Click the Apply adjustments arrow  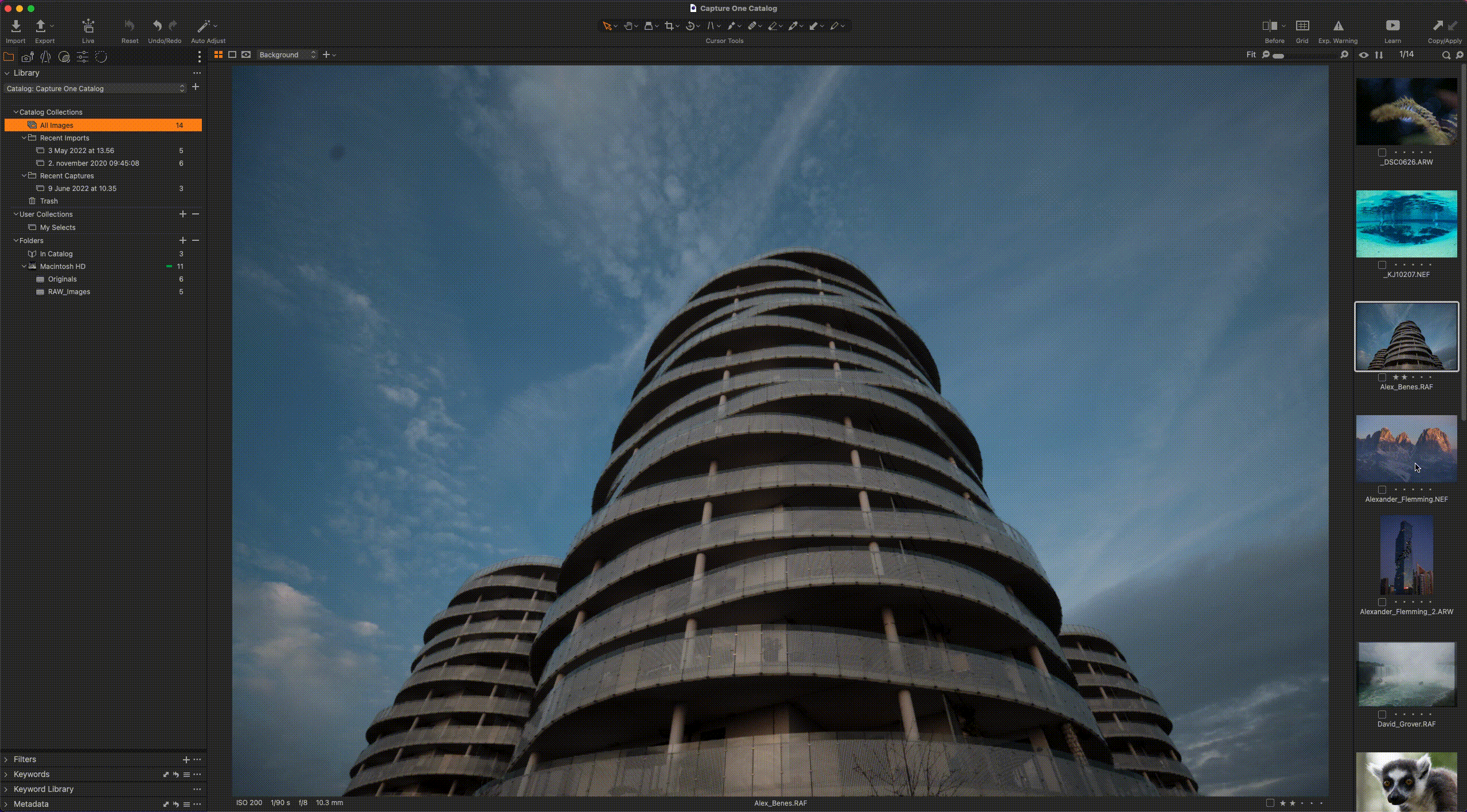tap(1452, 26)
